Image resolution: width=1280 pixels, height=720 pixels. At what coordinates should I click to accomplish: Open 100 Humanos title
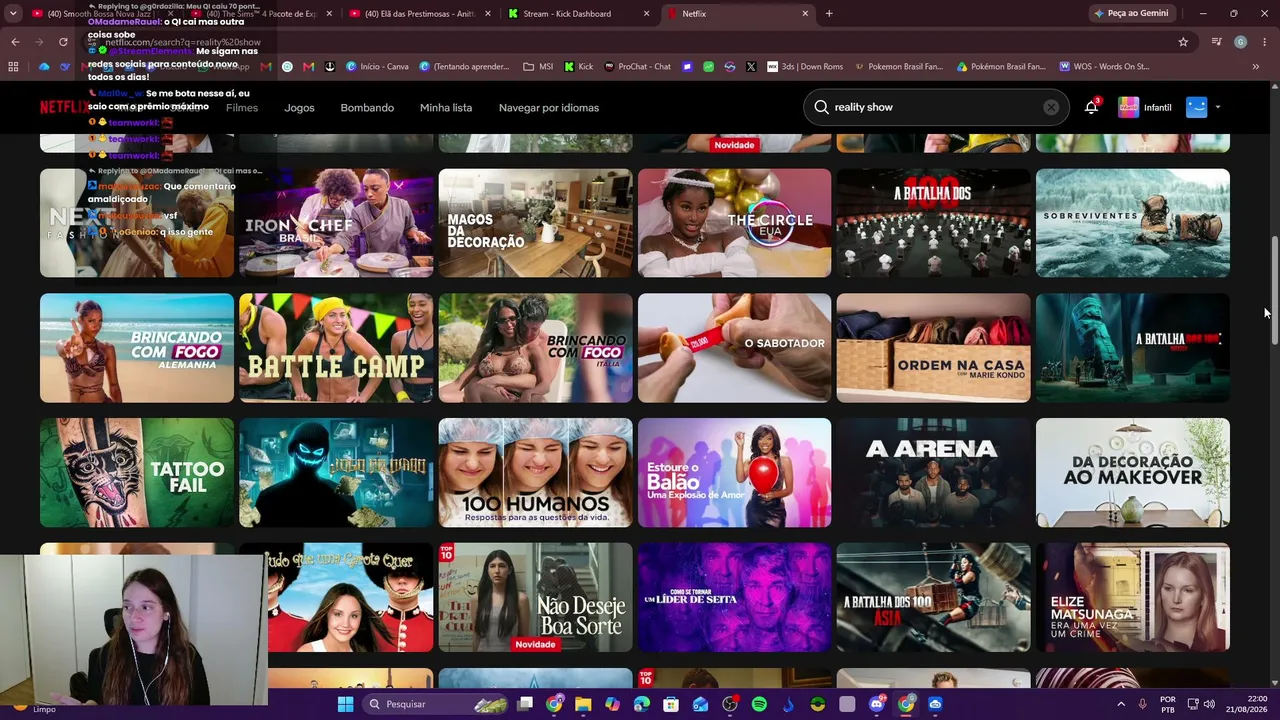click(535, 472)
